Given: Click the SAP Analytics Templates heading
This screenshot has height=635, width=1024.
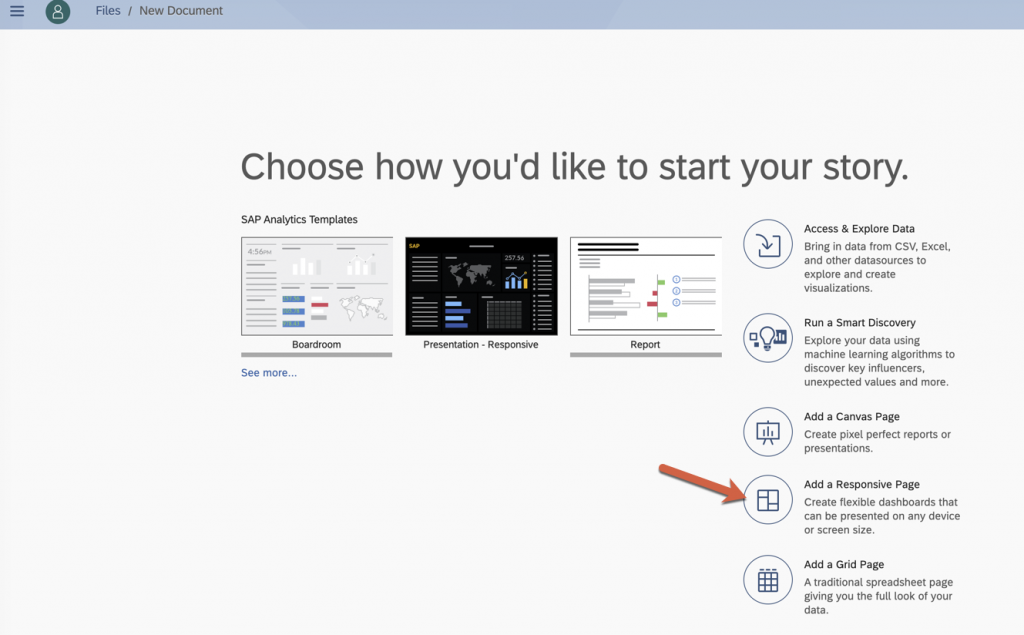Looking at the screenshot, I should coord(299,220).
